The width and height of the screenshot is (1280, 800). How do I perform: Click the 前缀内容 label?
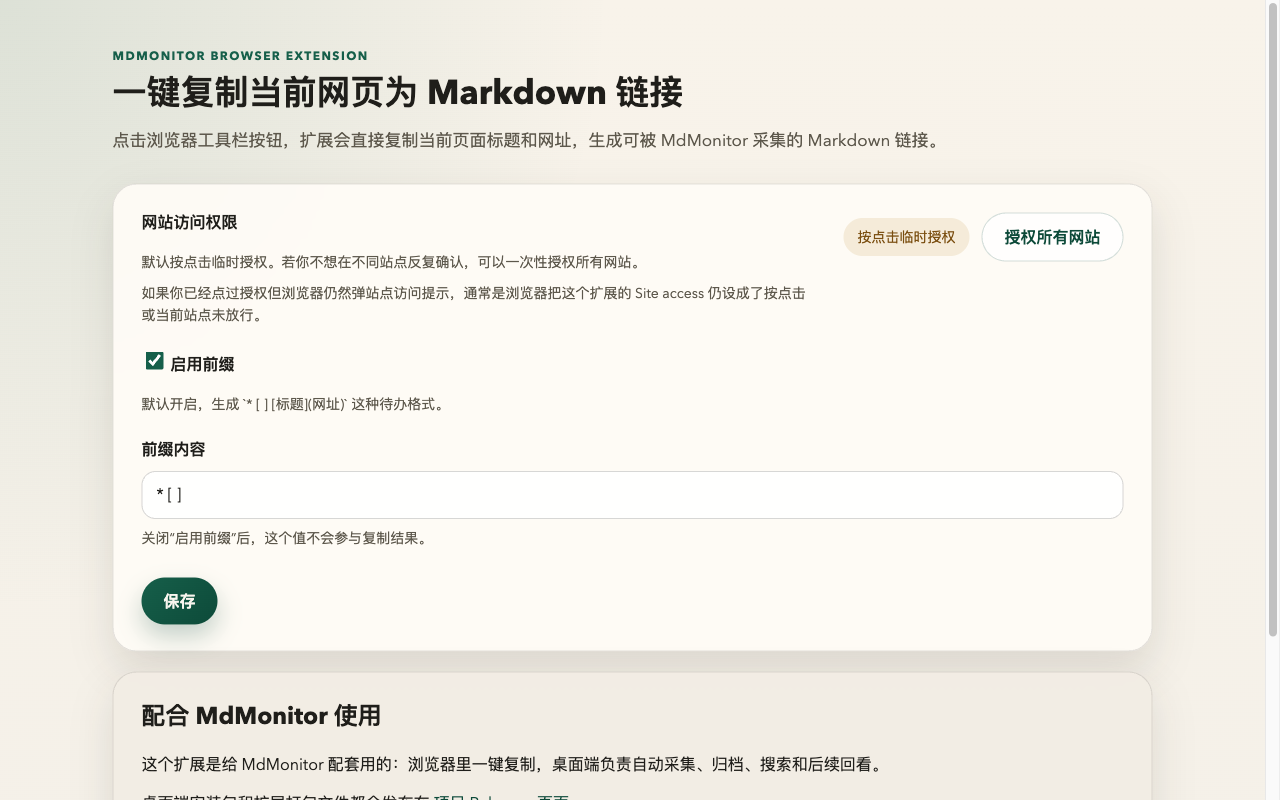(174, 449)
